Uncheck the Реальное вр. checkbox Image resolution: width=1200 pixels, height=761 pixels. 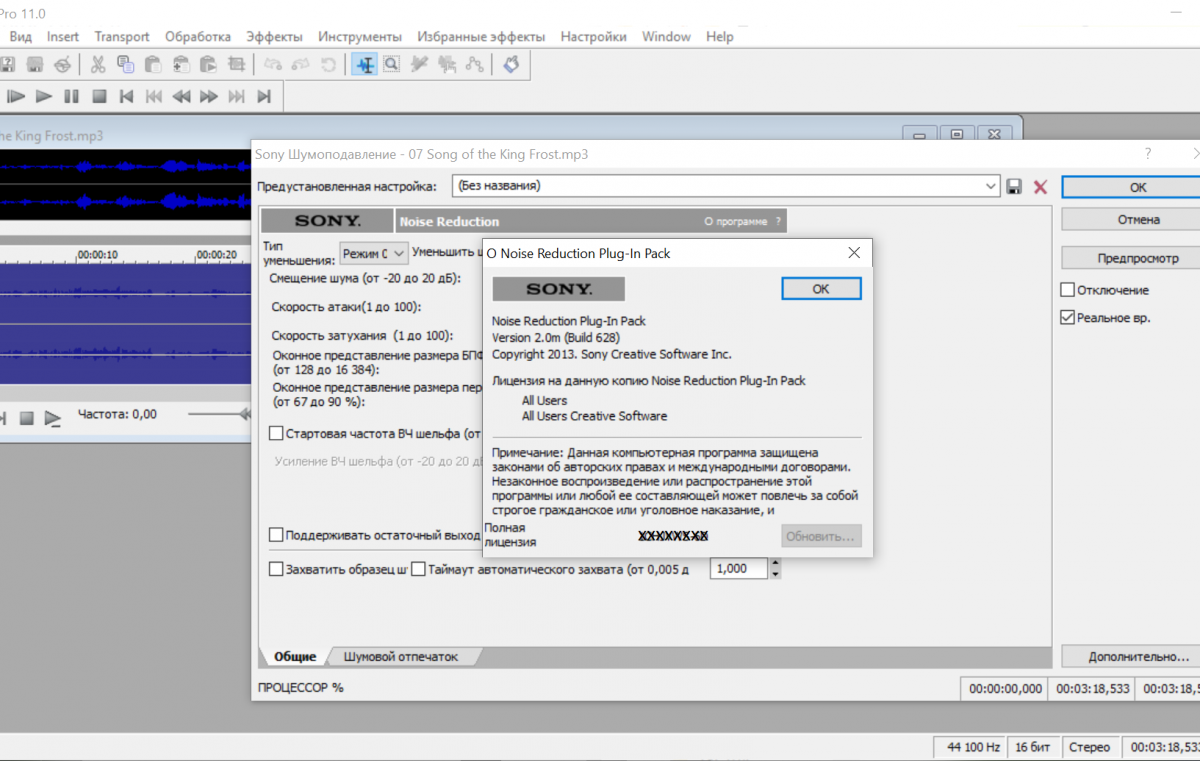1067,318
